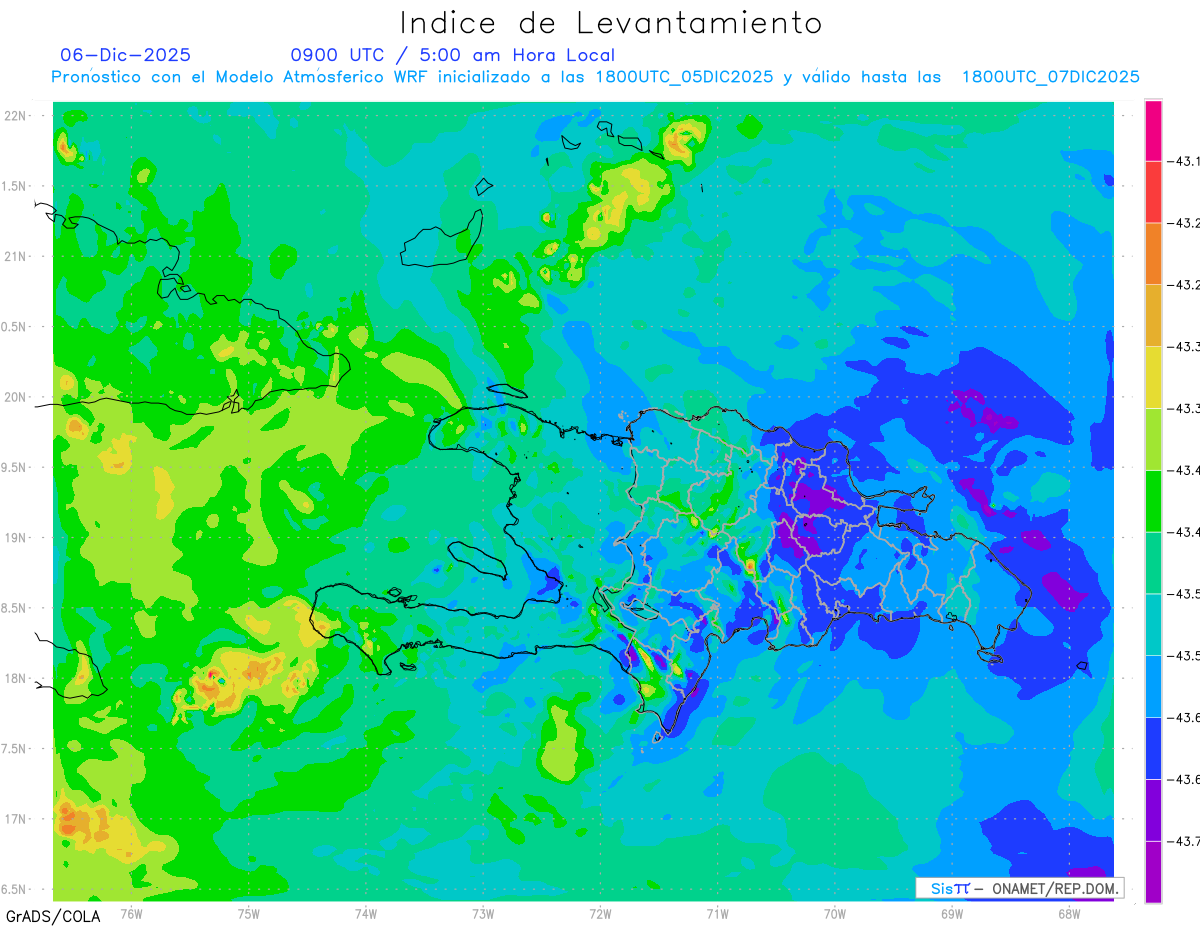This screenshot has width=1200, height=927.
Task: Click the '72W' longitude label
Action: [x=600, y=913]
